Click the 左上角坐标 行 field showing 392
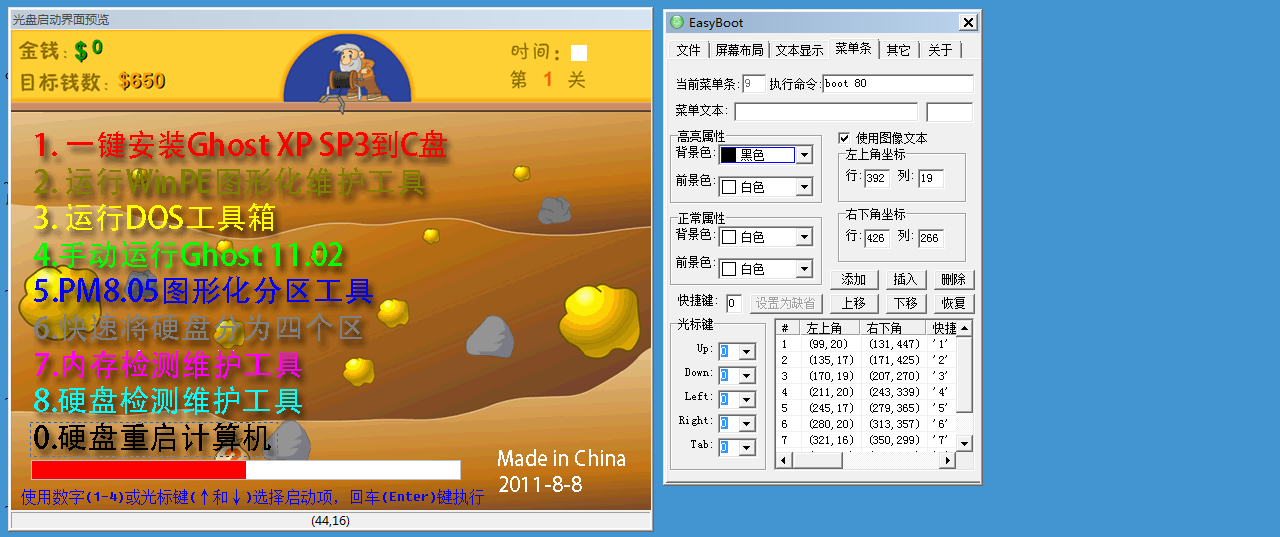 pos(877,178)
